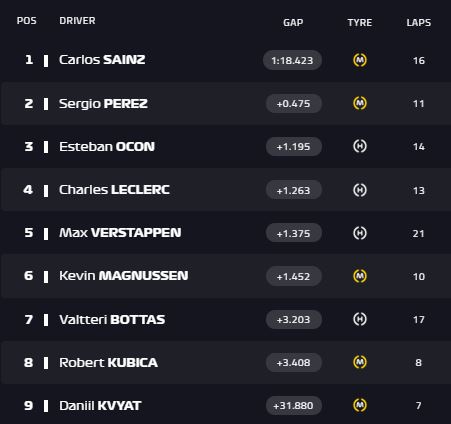Open Max VERSTAPPEN driver name
The height and width of the screenshot is (424, 451).
tap(120, 233)
